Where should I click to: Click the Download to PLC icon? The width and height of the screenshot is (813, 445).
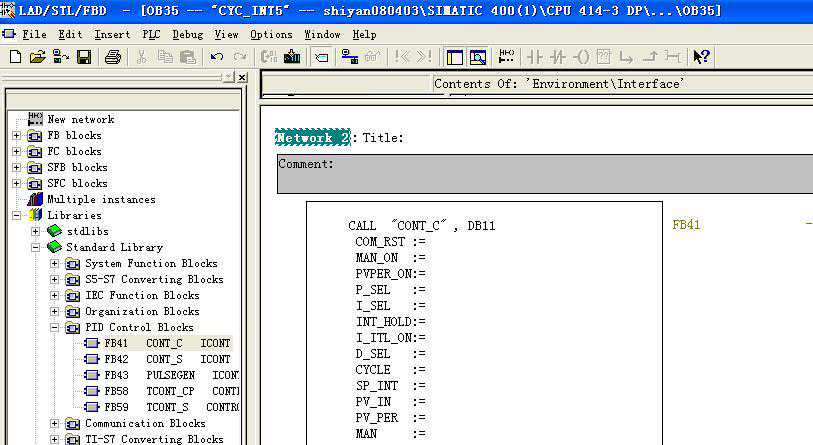pyautogui.click(x=292, y=57)
